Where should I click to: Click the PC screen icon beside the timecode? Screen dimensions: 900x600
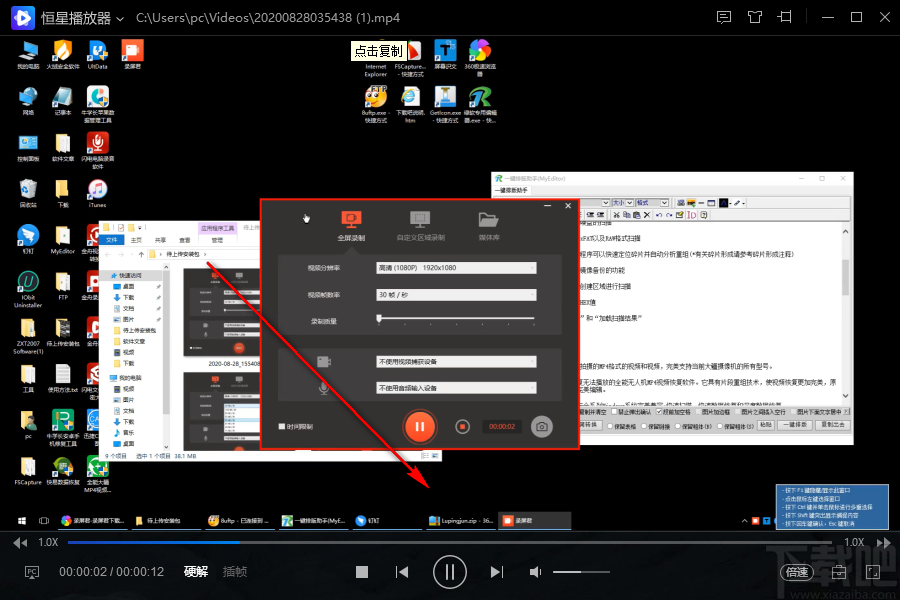[x=32, y=572]
